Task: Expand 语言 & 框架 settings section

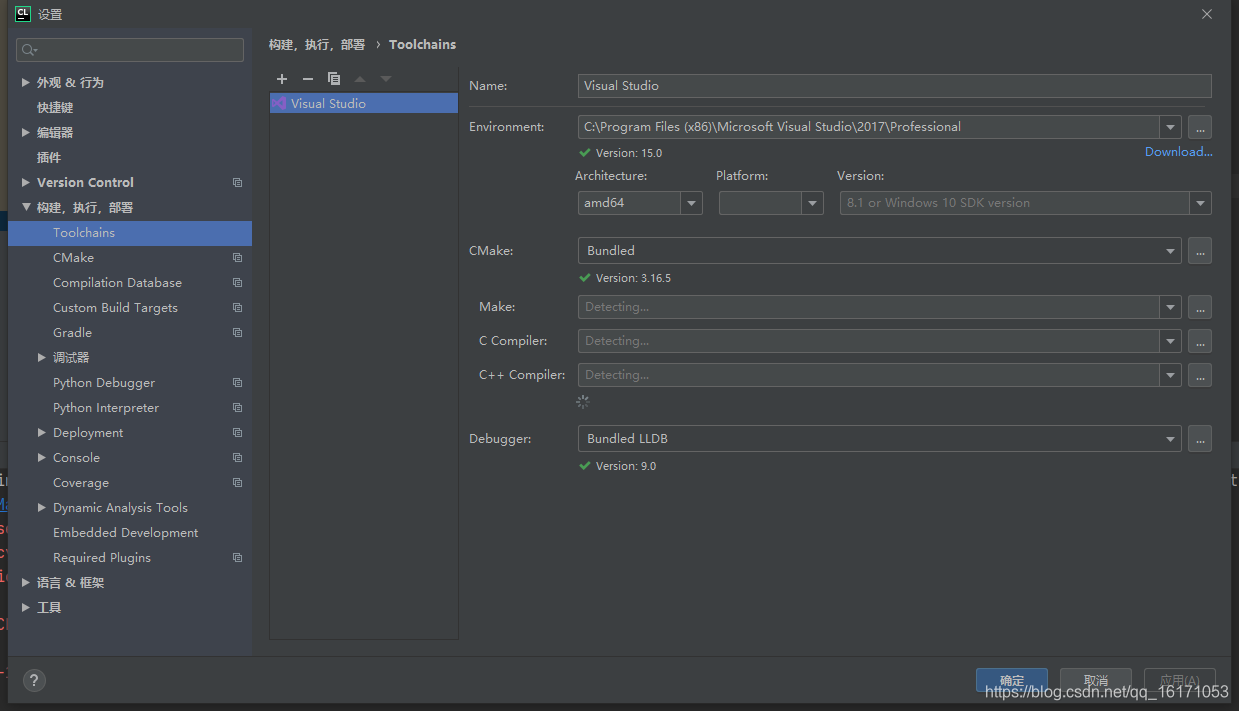Action: [x=26, y=582]
